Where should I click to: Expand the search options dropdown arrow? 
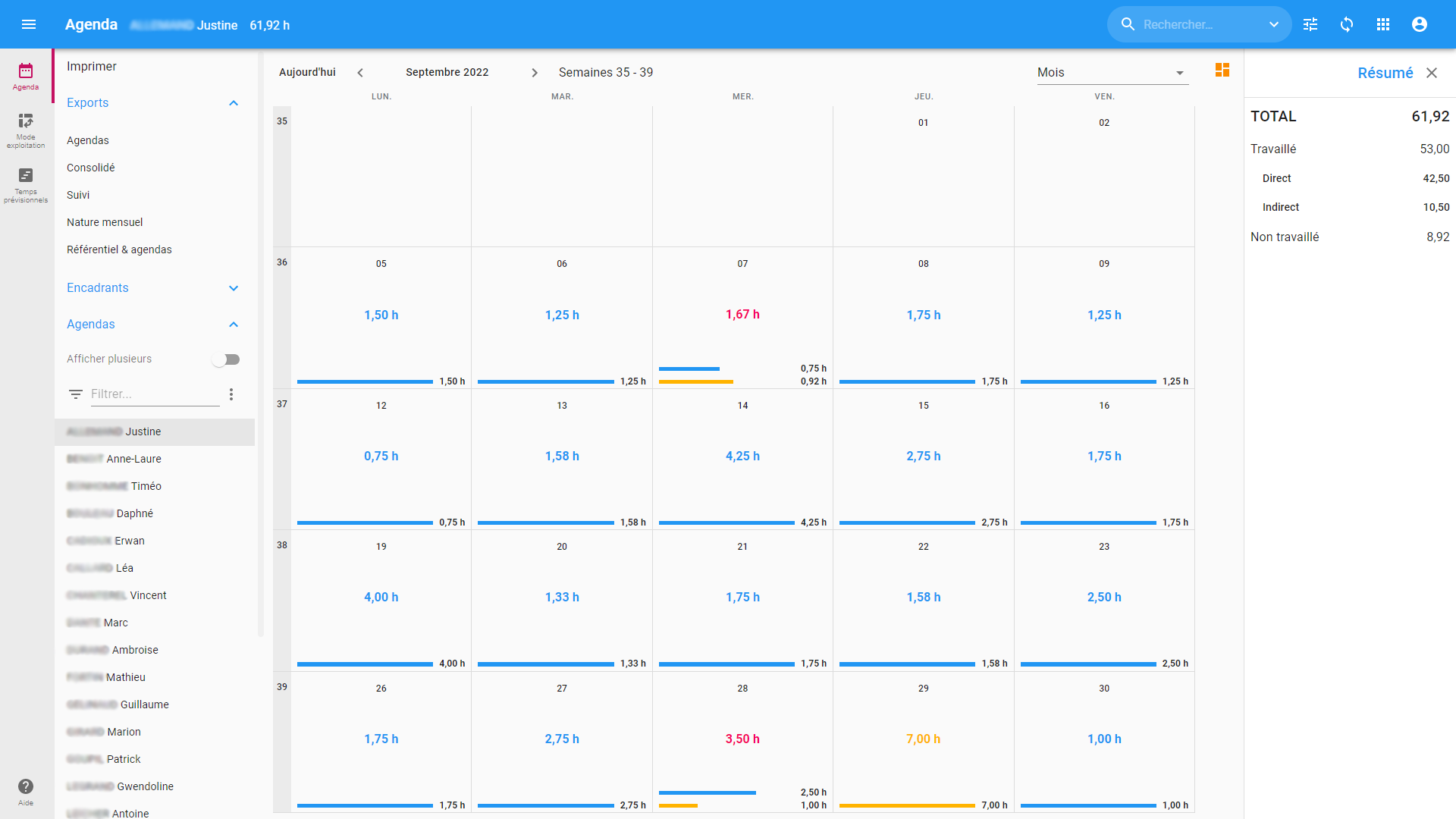click(x=1274, y=24)
